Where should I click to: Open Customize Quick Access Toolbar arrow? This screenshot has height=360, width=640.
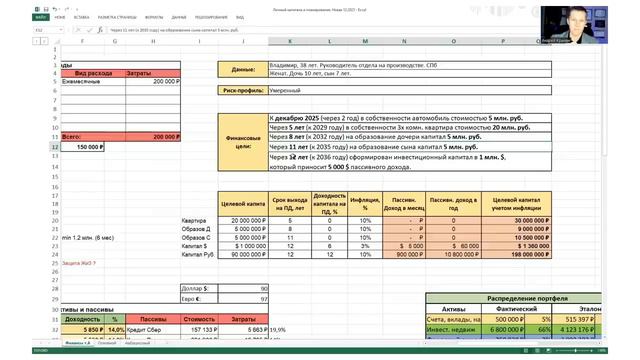[x=77, y=9]
